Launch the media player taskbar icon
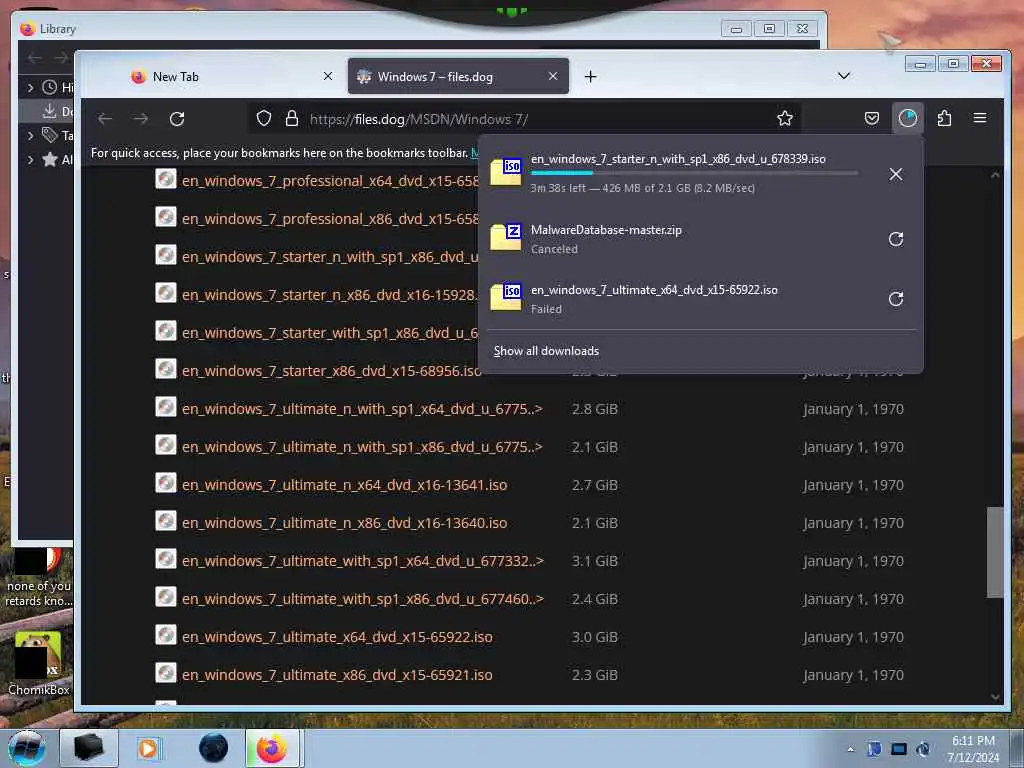Image resolution: width=1024 pixels, height=768 pixels. tap(149, 748)
